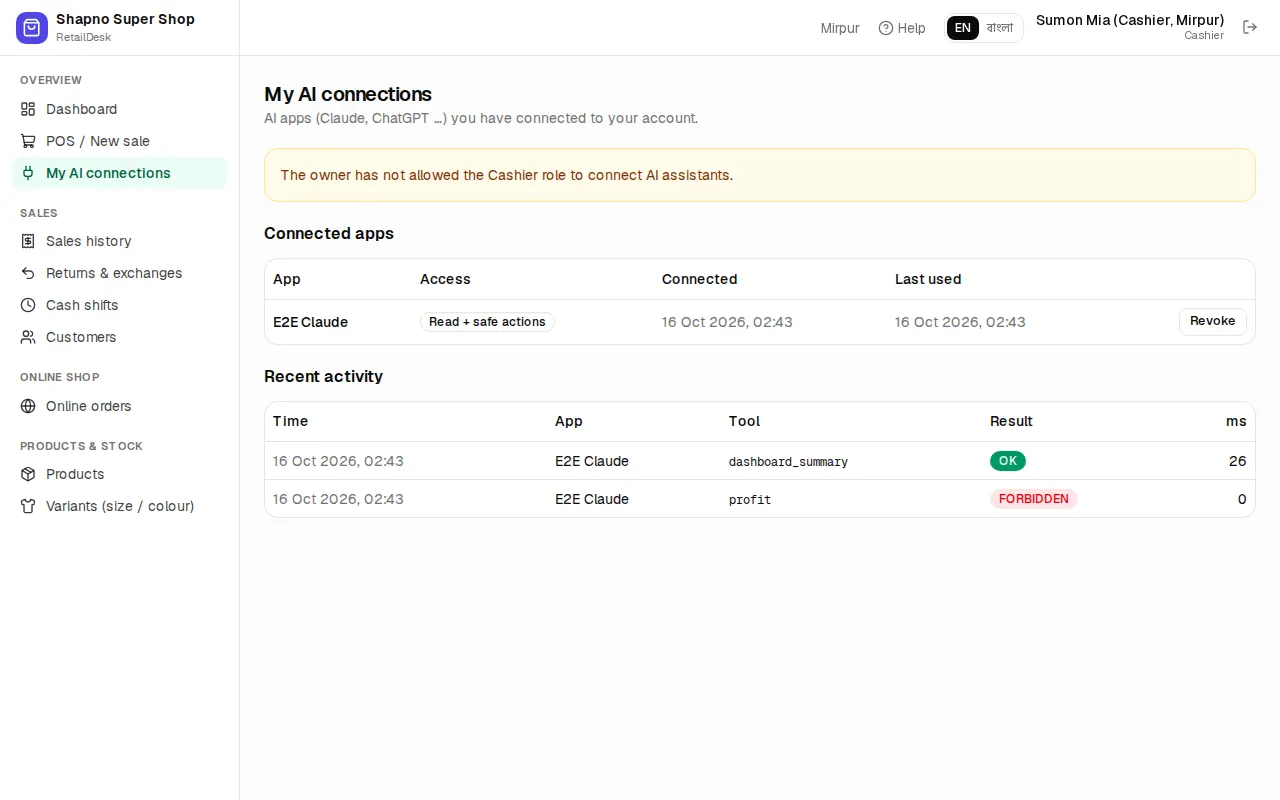
Task: Click the Mirpur branch label
Action: pos(840,28)
